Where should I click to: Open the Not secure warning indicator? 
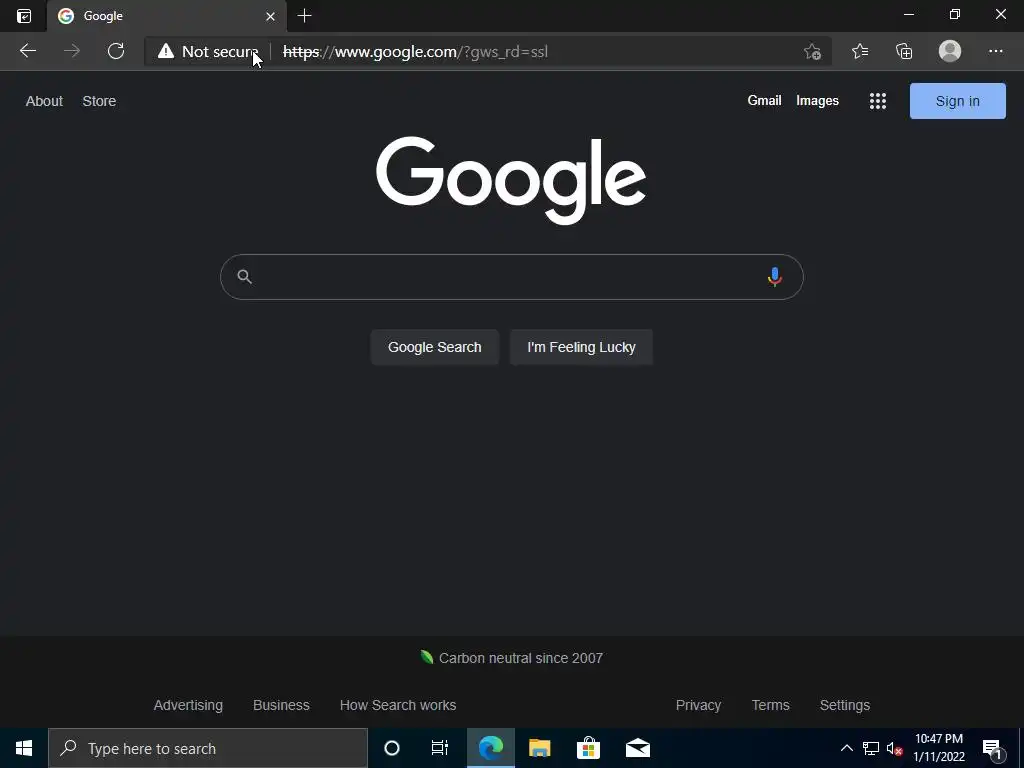click(208, 52)
